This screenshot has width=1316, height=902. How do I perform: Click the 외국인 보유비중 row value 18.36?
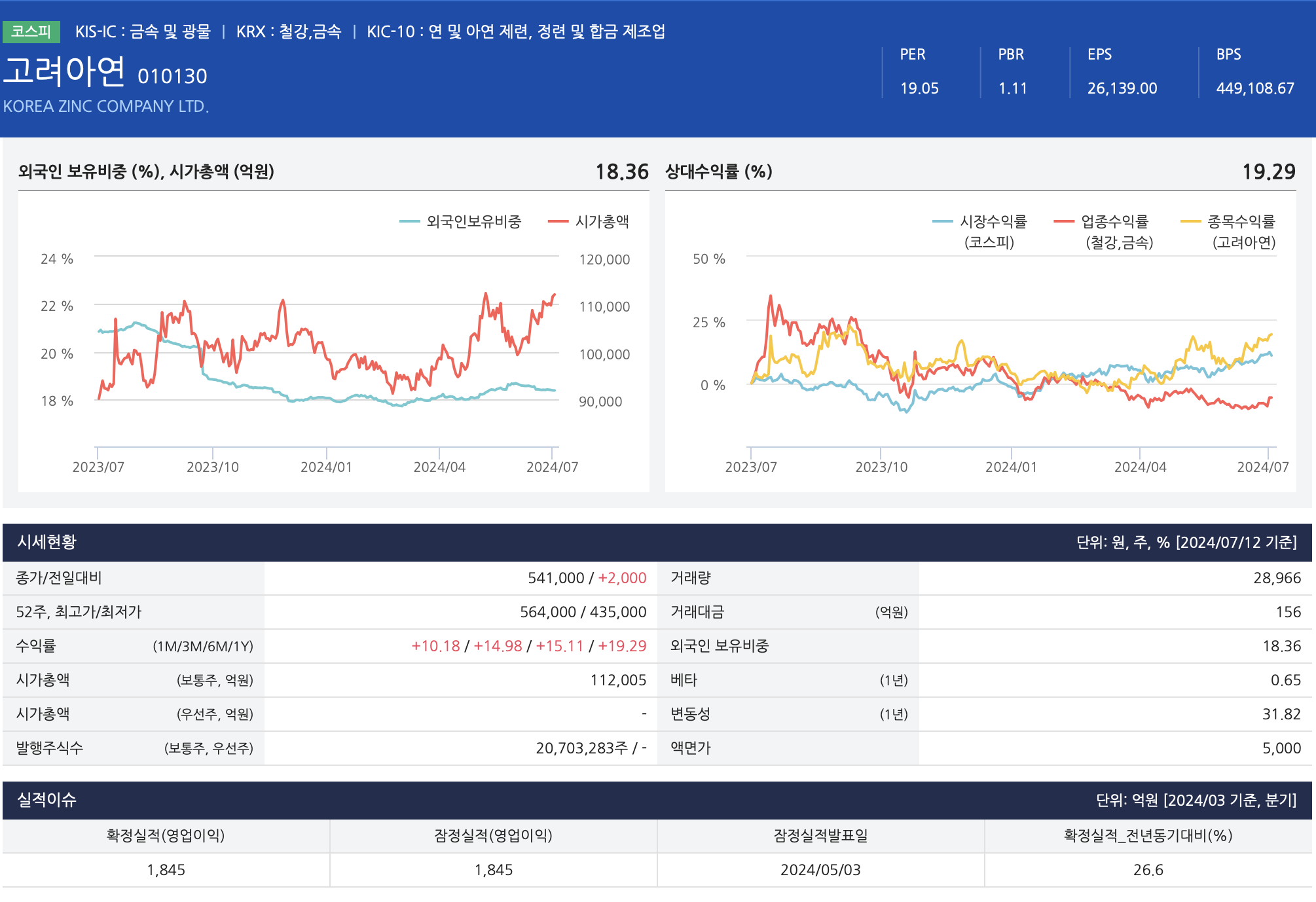click(1281, 646)
